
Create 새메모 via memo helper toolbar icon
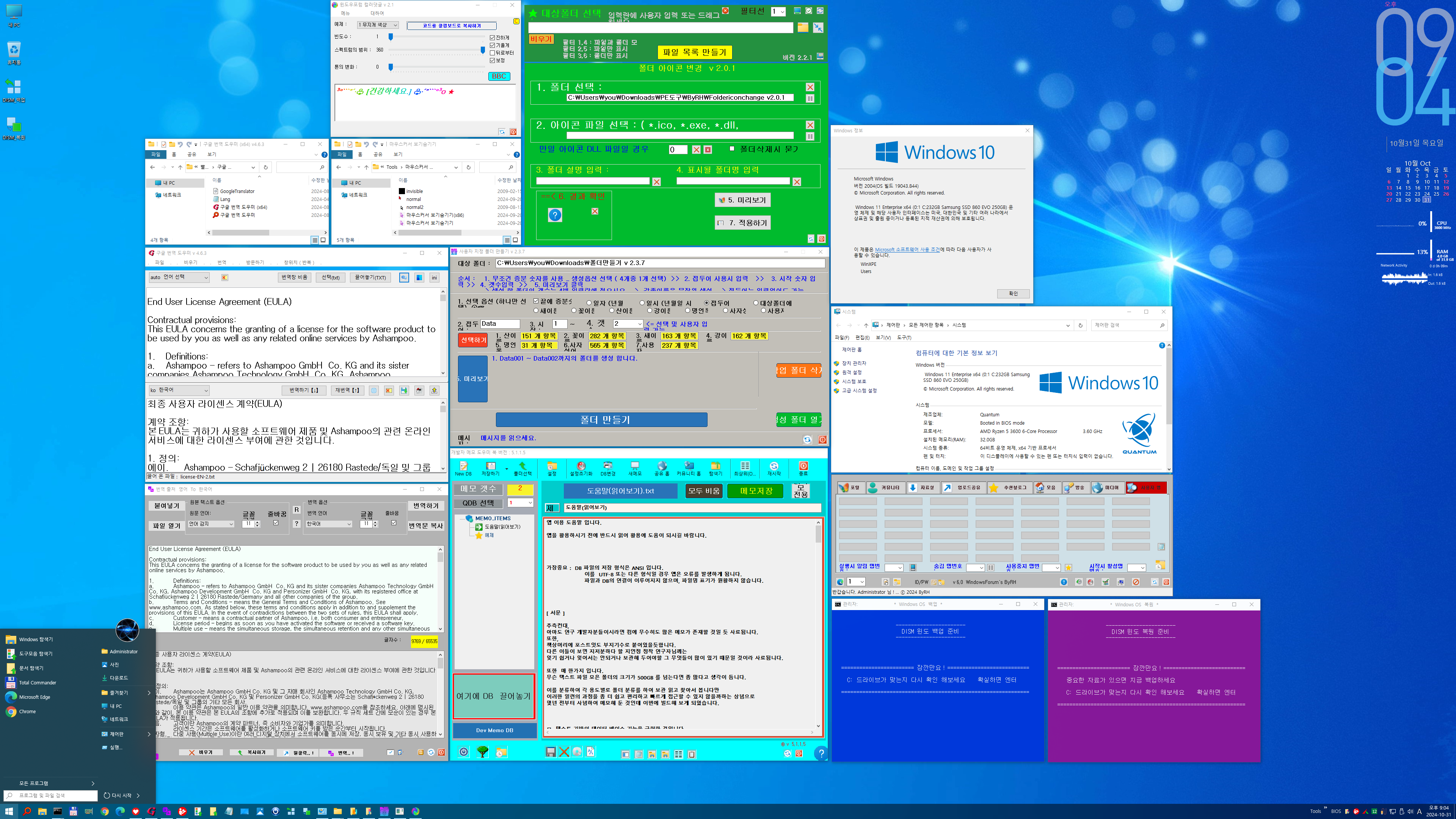point(635,468)
